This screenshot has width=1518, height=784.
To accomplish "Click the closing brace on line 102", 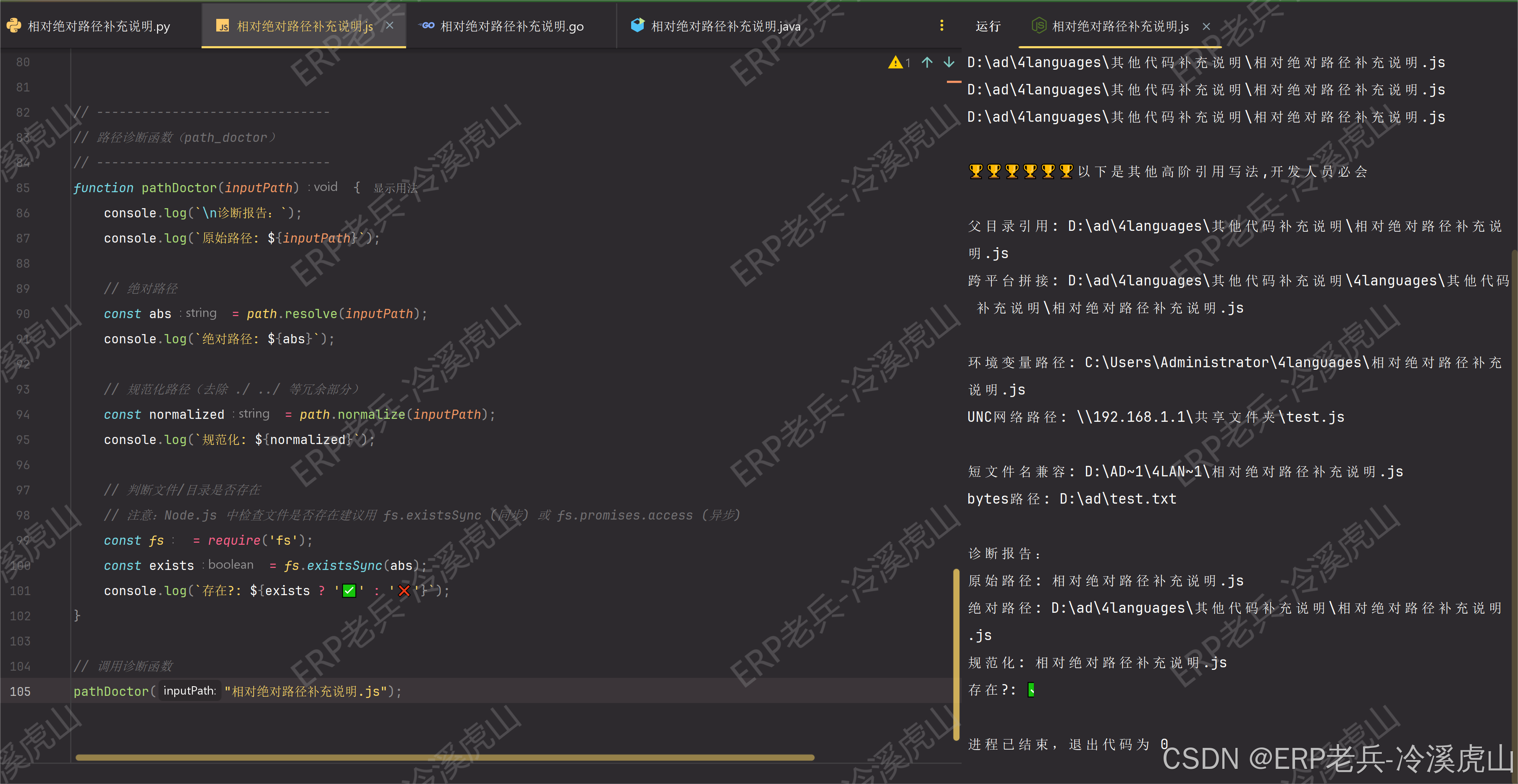I will pos(76,616).
